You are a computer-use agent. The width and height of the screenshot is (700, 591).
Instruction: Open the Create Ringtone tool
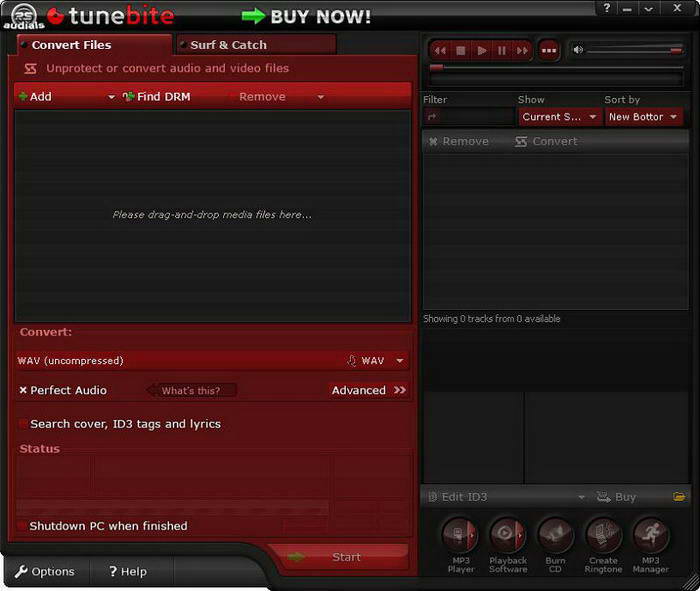[x=603, y=536]
